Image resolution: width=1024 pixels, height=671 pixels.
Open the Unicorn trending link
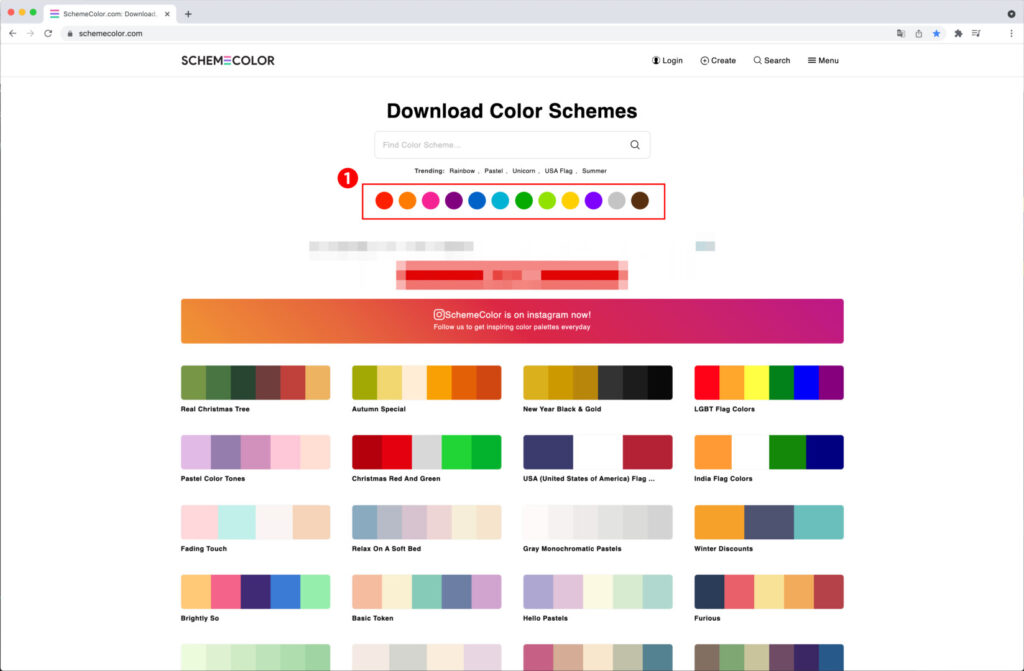pyautogui.click(x=524, y=171)
